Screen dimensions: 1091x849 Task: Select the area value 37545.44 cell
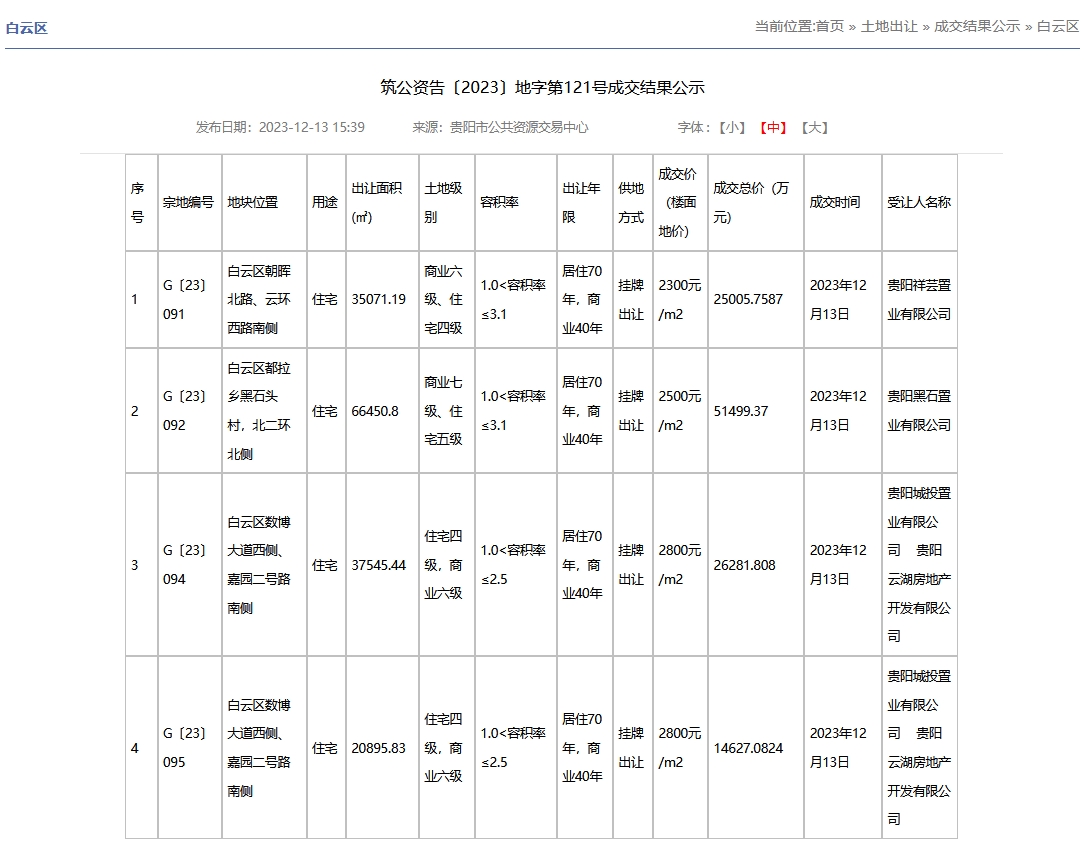click(379, 565)
